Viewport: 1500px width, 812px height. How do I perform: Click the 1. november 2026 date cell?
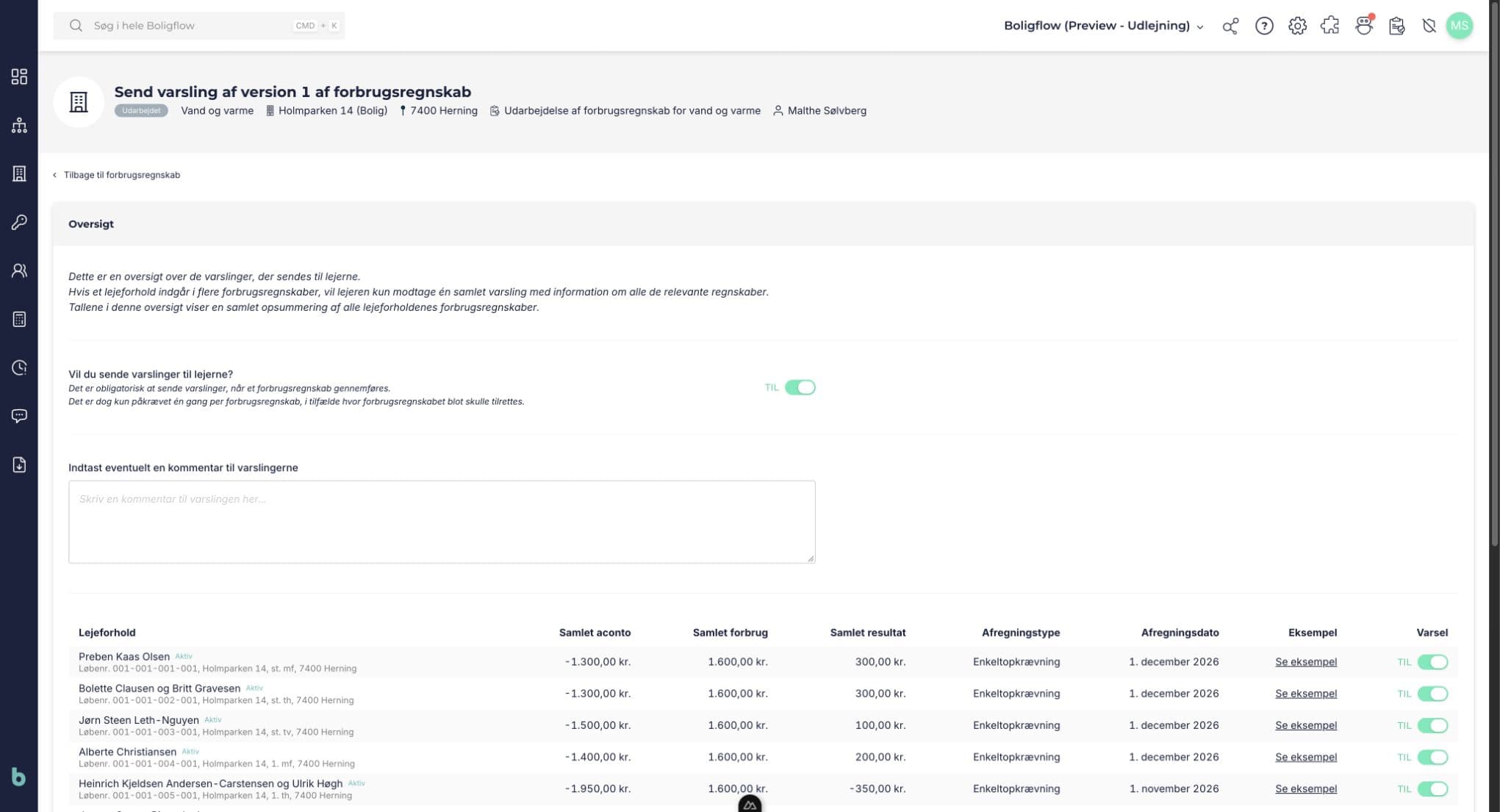click(x=1174, y=788)
